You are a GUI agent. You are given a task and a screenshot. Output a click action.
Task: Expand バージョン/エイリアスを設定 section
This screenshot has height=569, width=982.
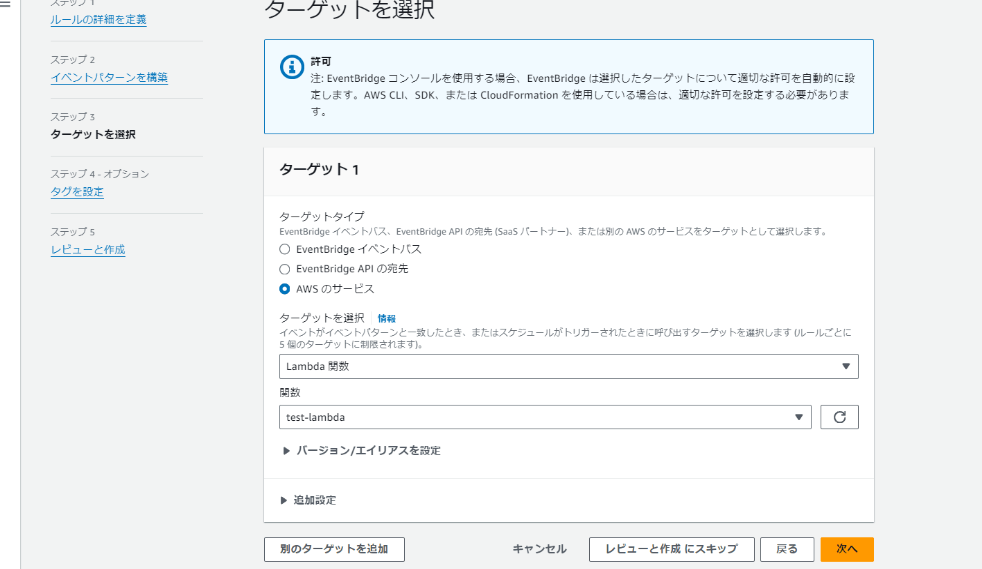pos(361,451)
